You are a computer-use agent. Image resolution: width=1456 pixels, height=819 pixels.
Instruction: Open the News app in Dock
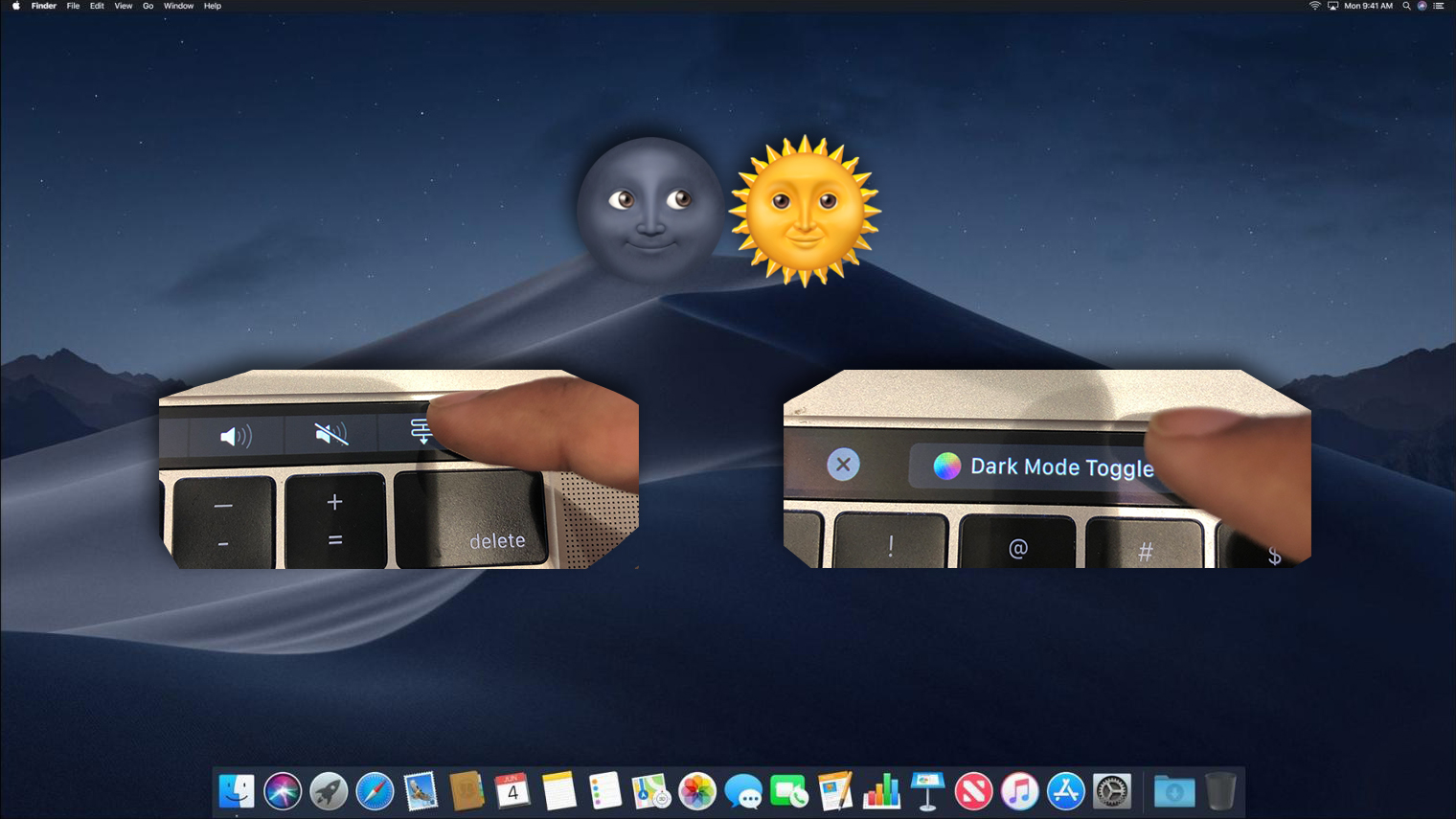tap(973, 792)
